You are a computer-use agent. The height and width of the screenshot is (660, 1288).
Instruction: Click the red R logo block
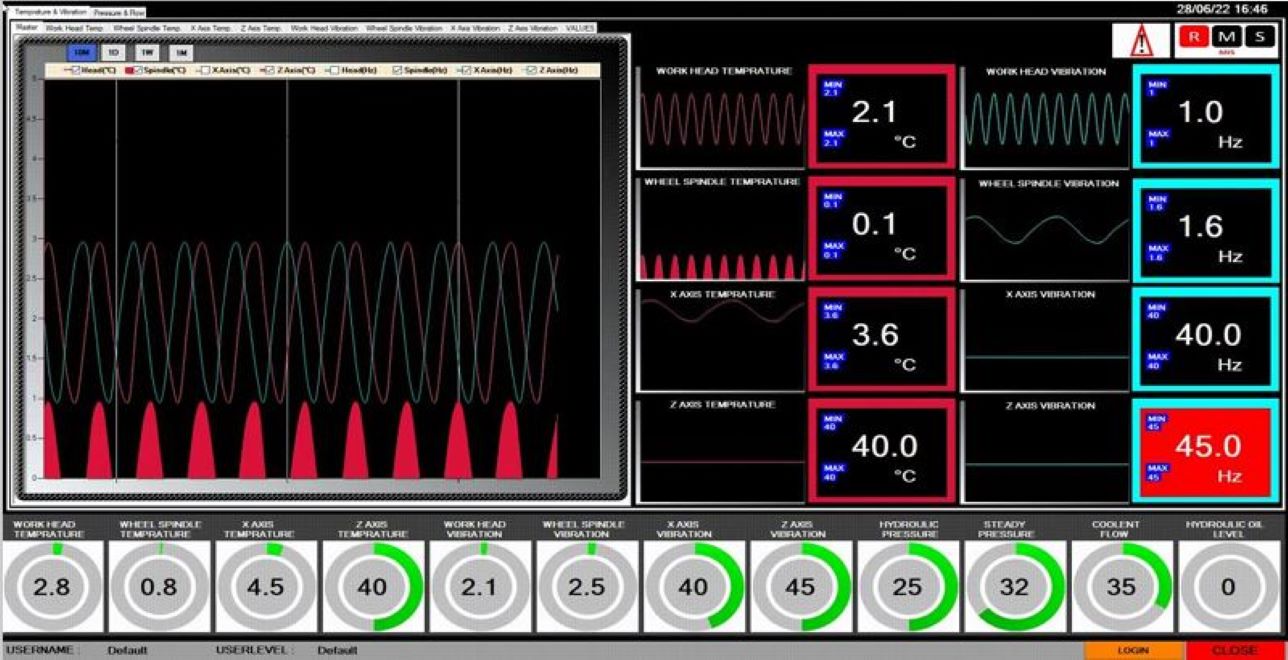[1192, 37]
